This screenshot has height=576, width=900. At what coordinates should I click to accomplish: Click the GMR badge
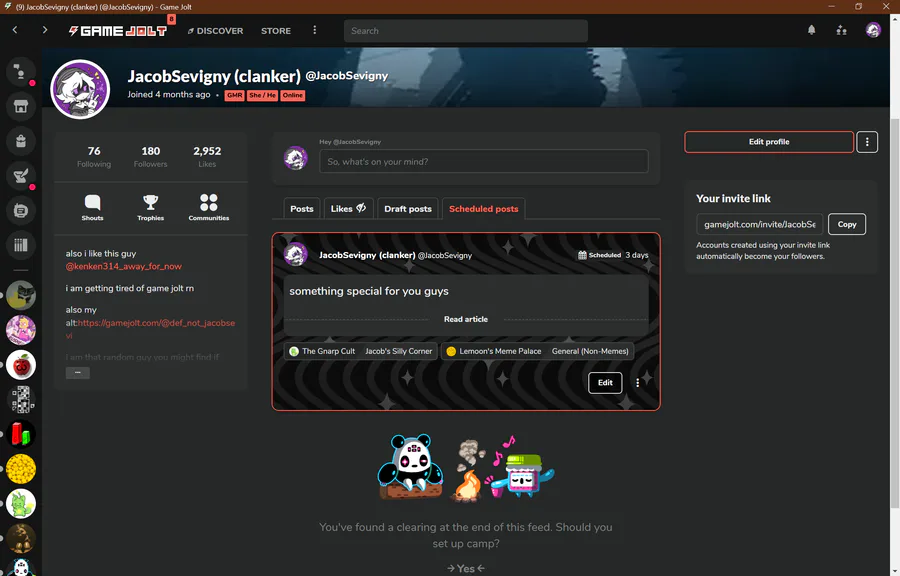(234, 95)
